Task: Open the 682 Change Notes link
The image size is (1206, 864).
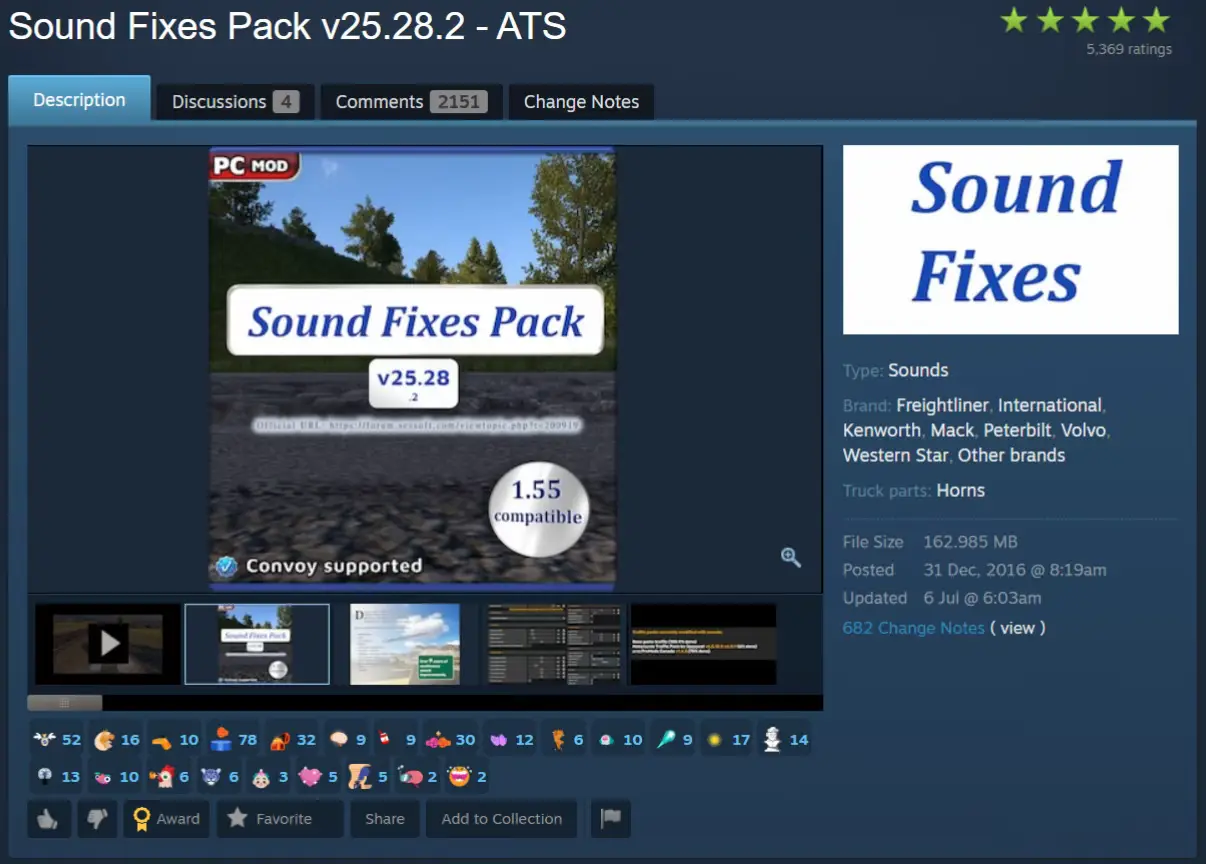Action: (914, 628)
